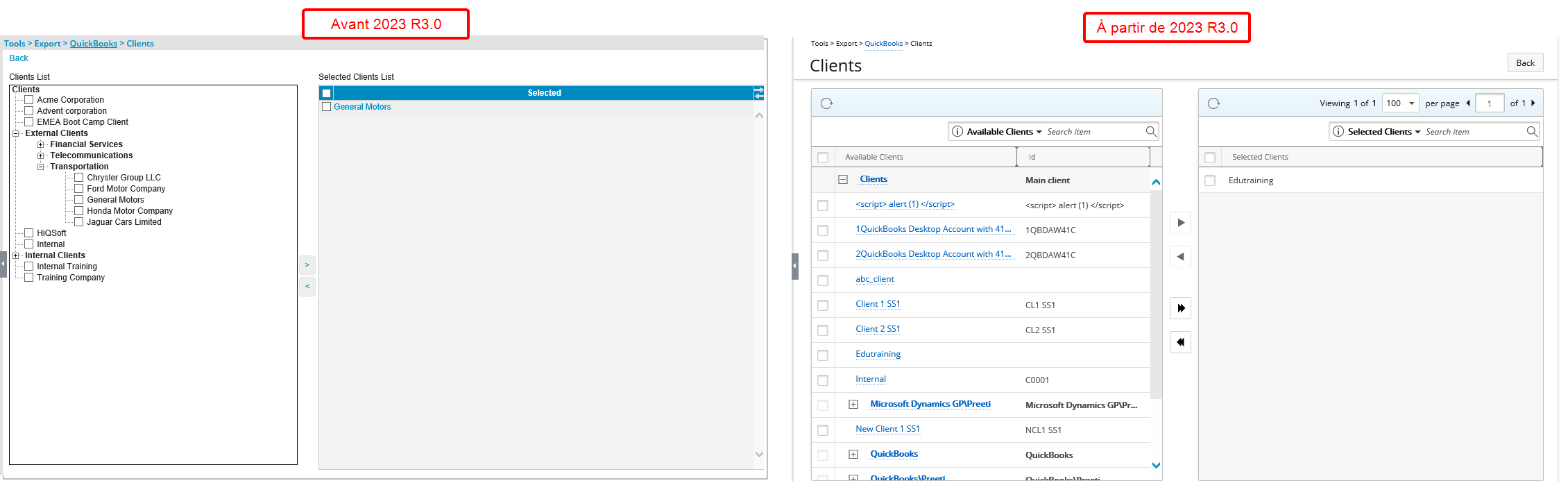The height and width of the screenshot is (490, 1568).
Task: Check the Chrysler Group LLC checkbox
Action: pos(79,178)
